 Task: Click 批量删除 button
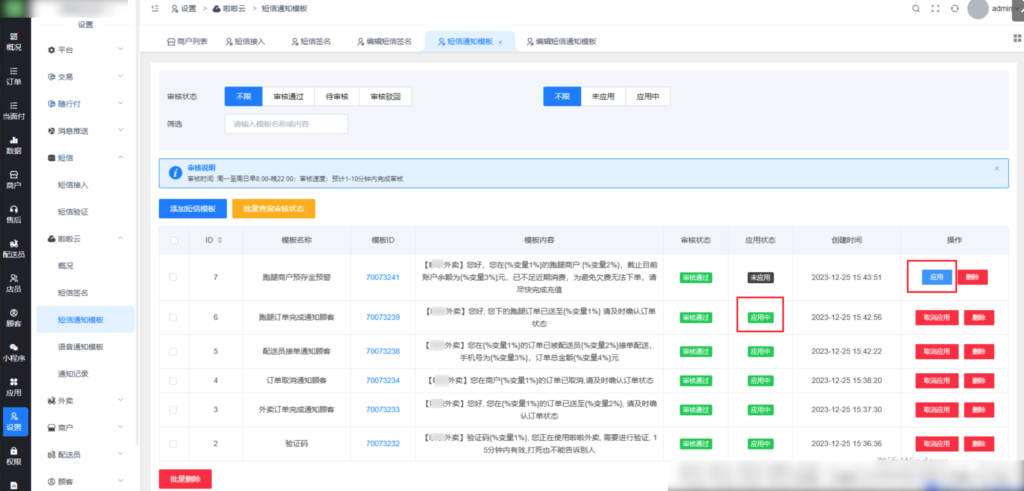tap(185, 479)
